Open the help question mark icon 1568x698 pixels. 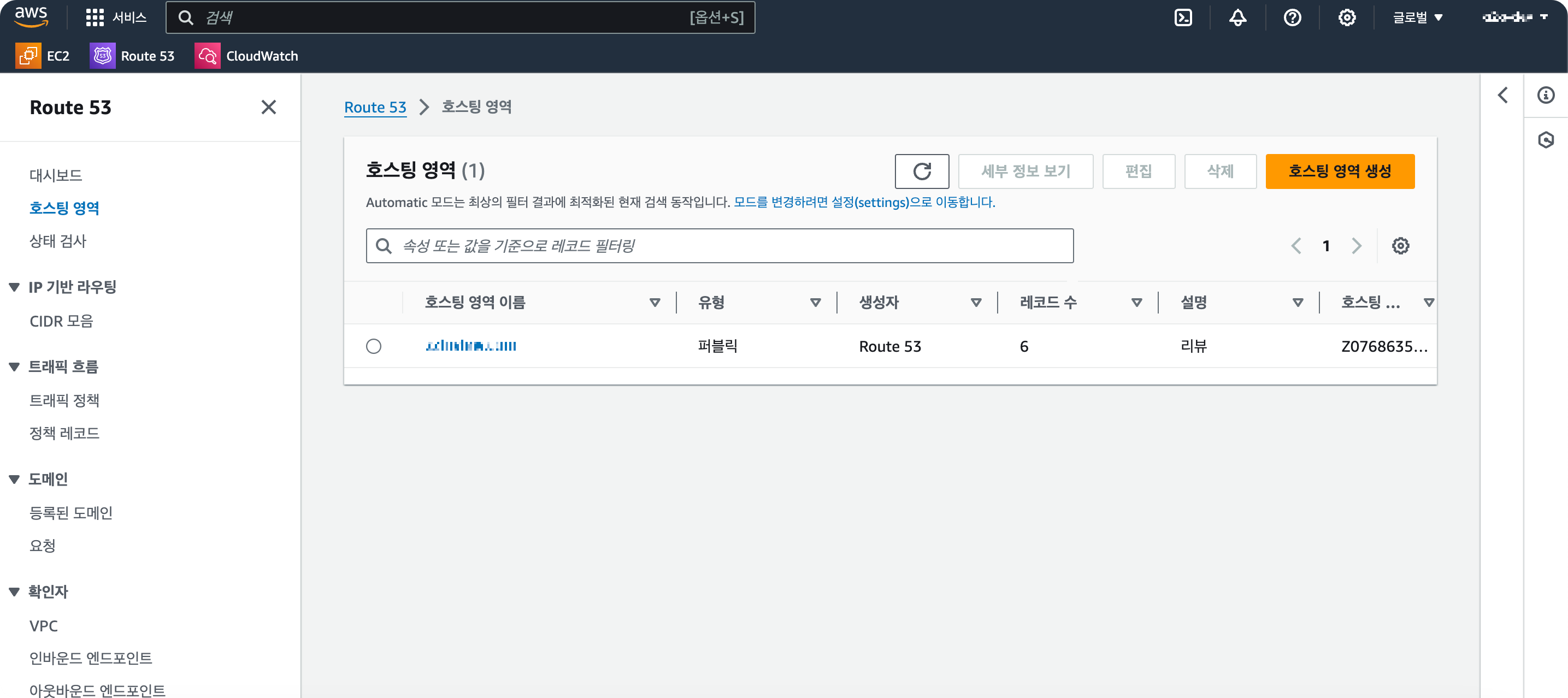point(1292,17)
